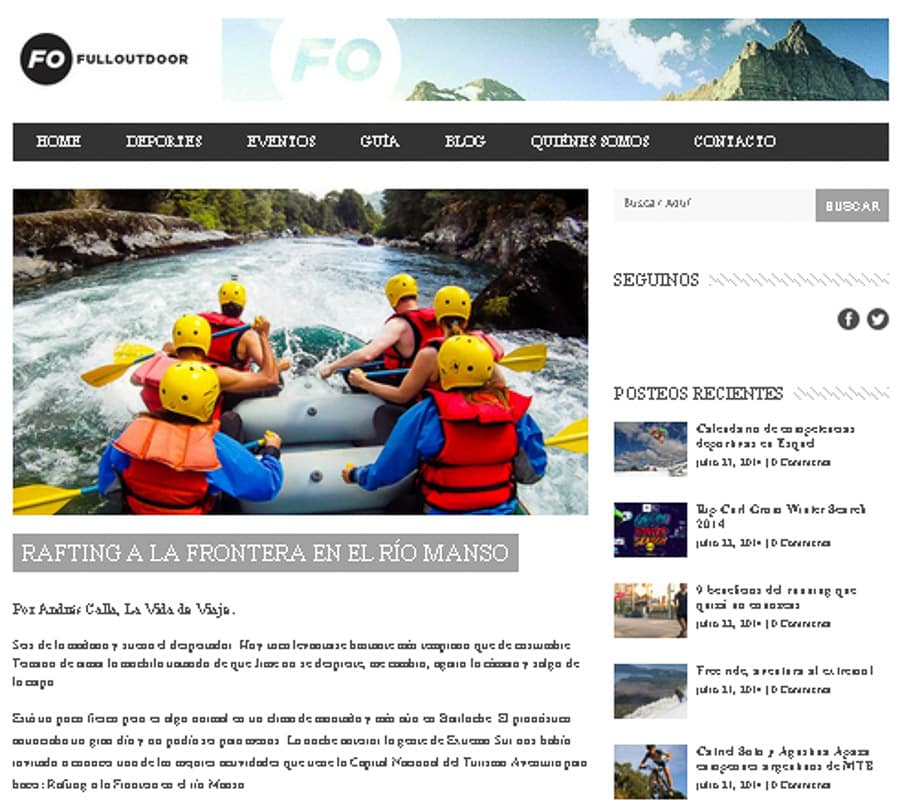Focus the search input field
This screenshot has height=805, width=900.
point(714,205)
